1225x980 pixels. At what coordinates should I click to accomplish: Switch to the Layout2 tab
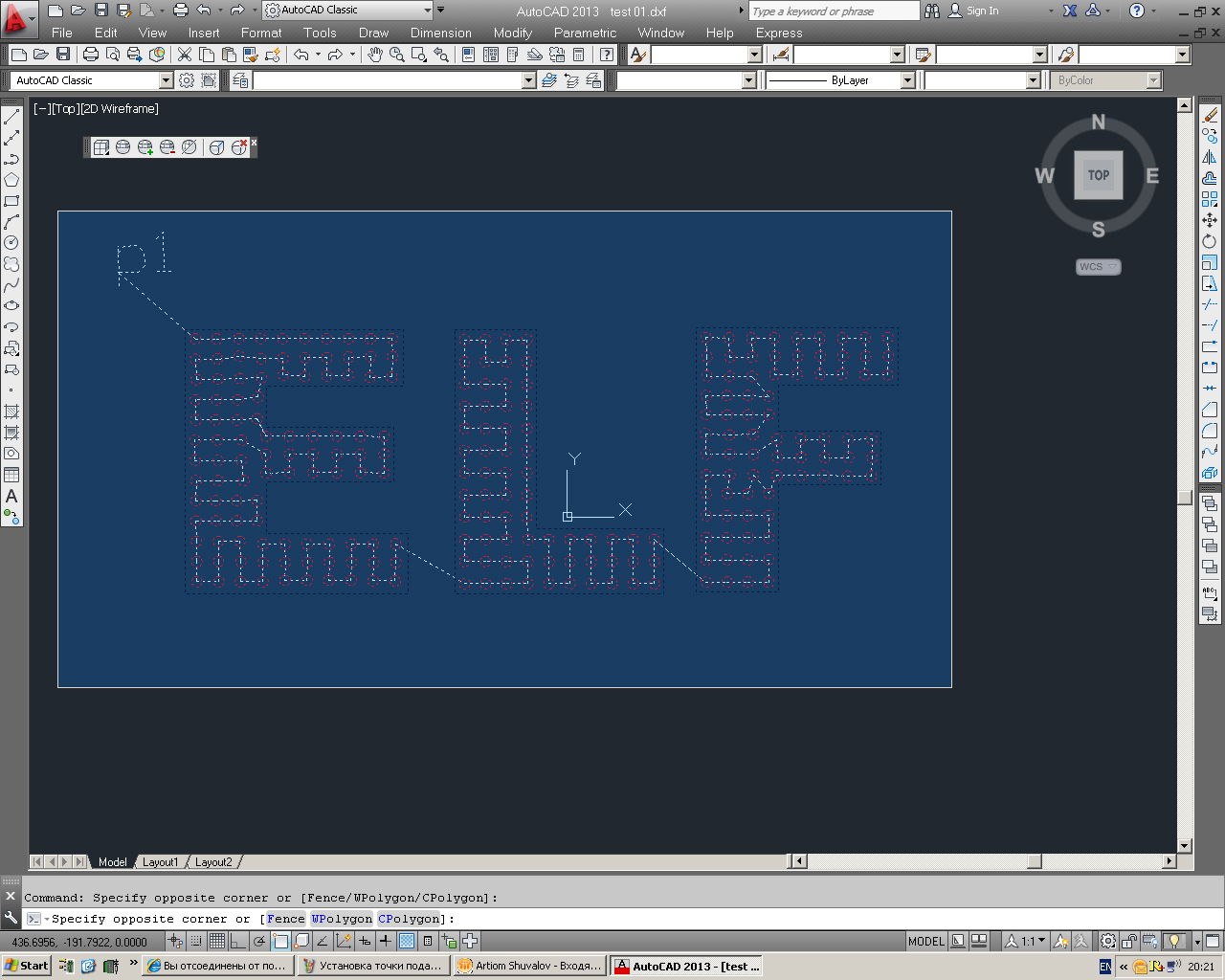click(213, 862)
